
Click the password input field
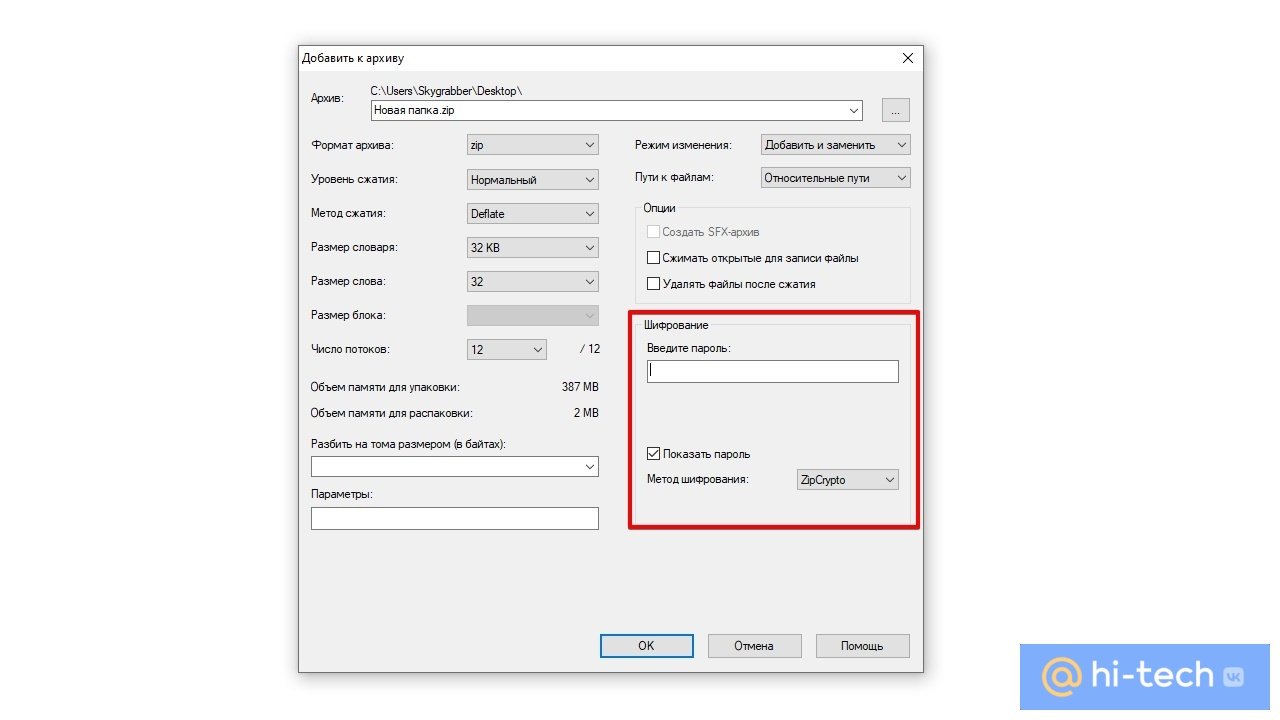pos(773,371)
